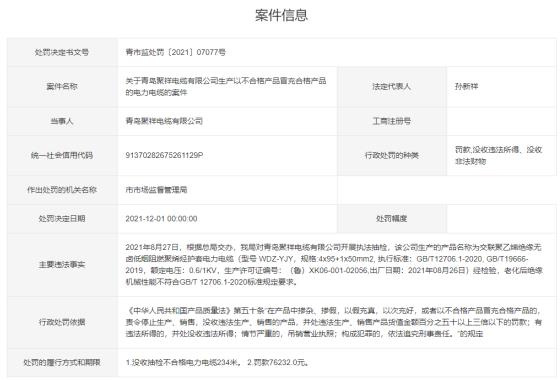
Task: Click party value 青岛聚祥电缆有限公司
Action: pyautogui.click(x=164, y=121)
